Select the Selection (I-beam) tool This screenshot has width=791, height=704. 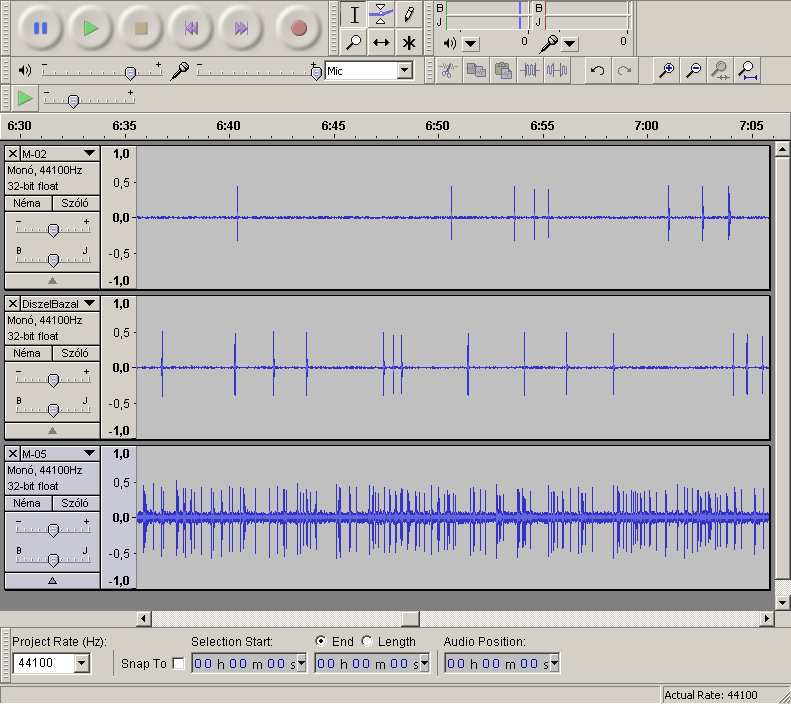(x=354, y=15)
